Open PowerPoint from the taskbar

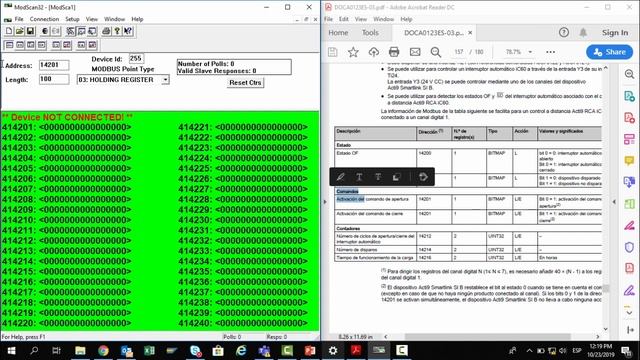310,351
